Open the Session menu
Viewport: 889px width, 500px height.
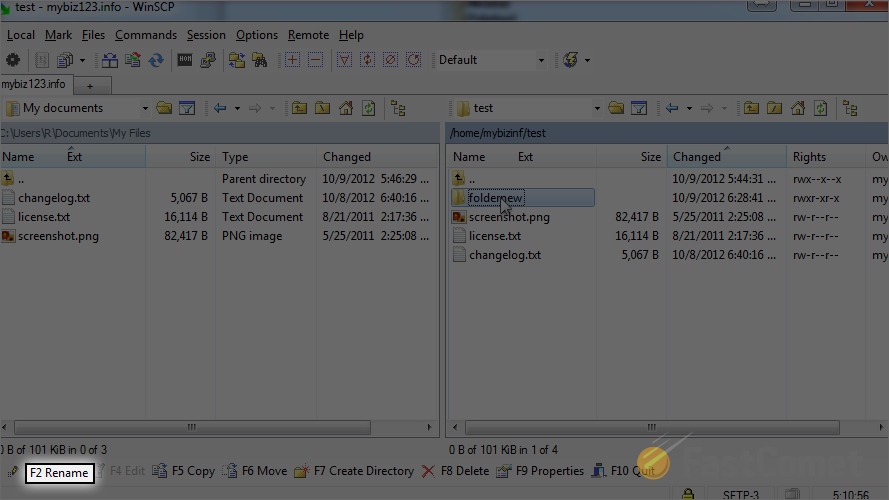tap(206, 35)
